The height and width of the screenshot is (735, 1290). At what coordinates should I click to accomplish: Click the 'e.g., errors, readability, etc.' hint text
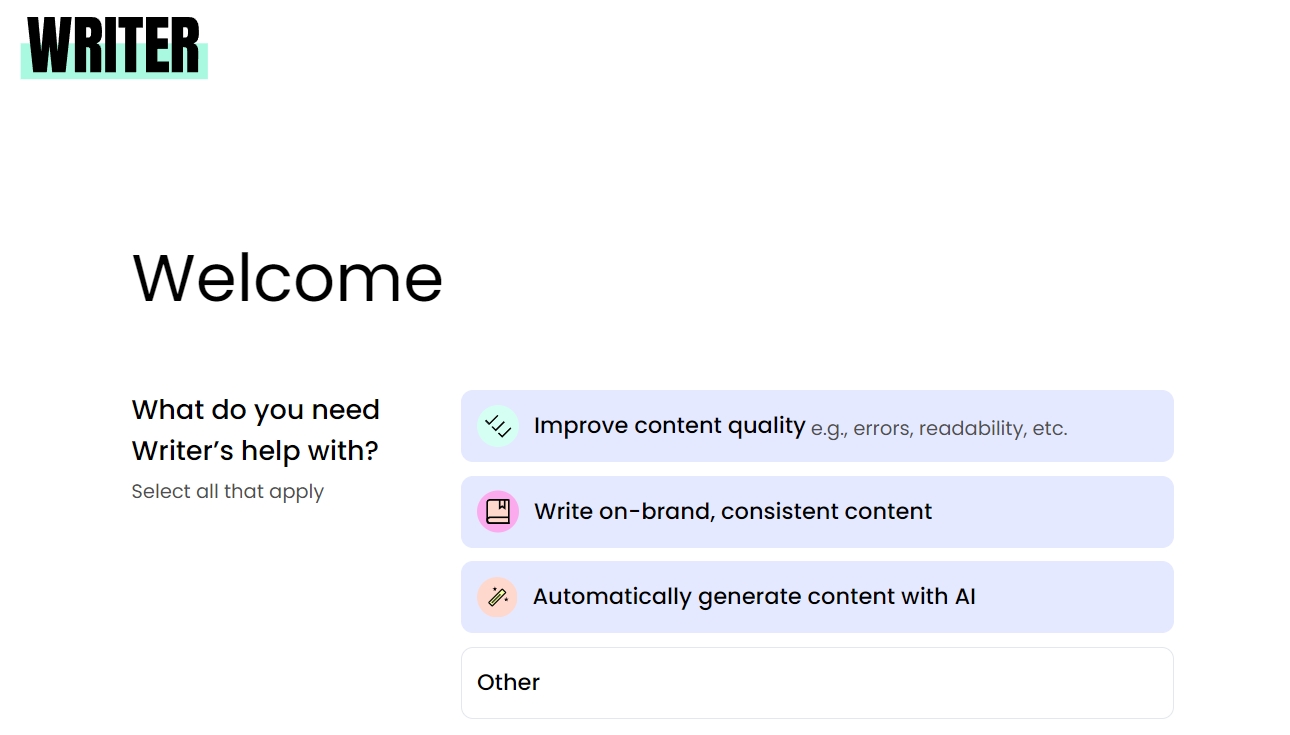click(x=939, y=429)
